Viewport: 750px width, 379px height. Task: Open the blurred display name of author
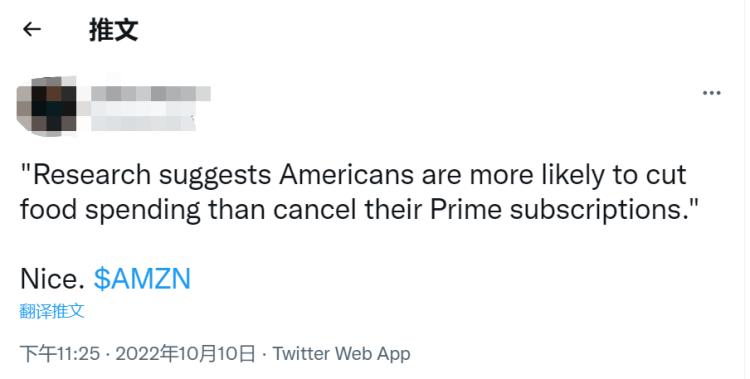coord(150,93)
